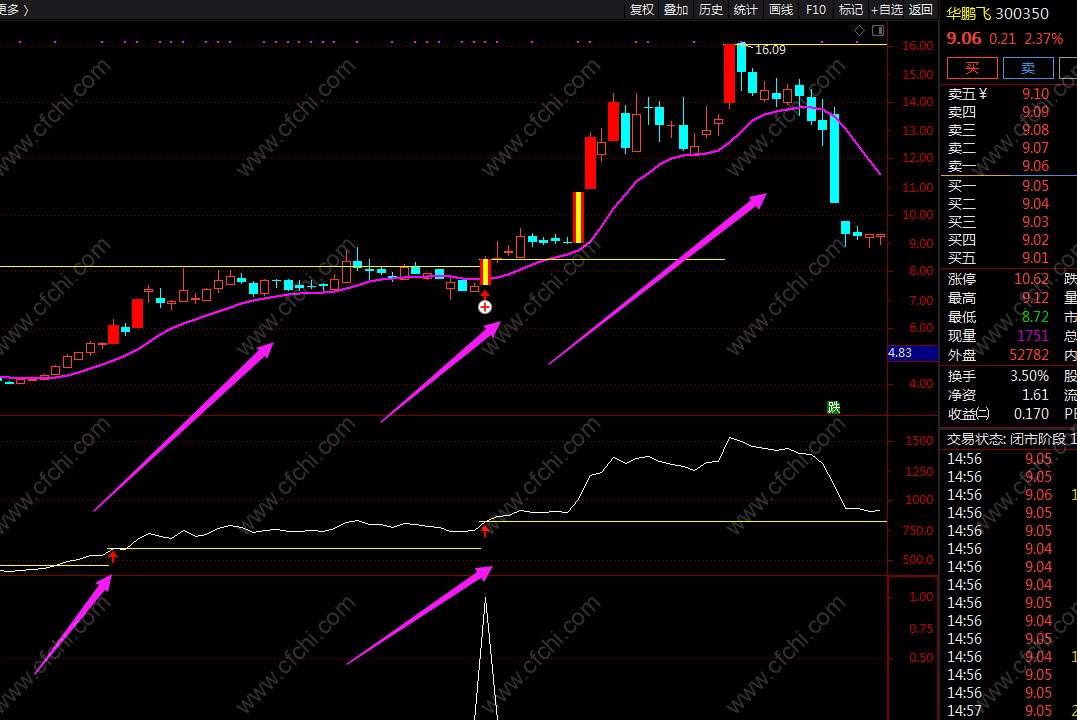Click the 最低 low value 8.72
Image resolution: width=1077 pixels, height=720 pixels.
(1035, 317)
